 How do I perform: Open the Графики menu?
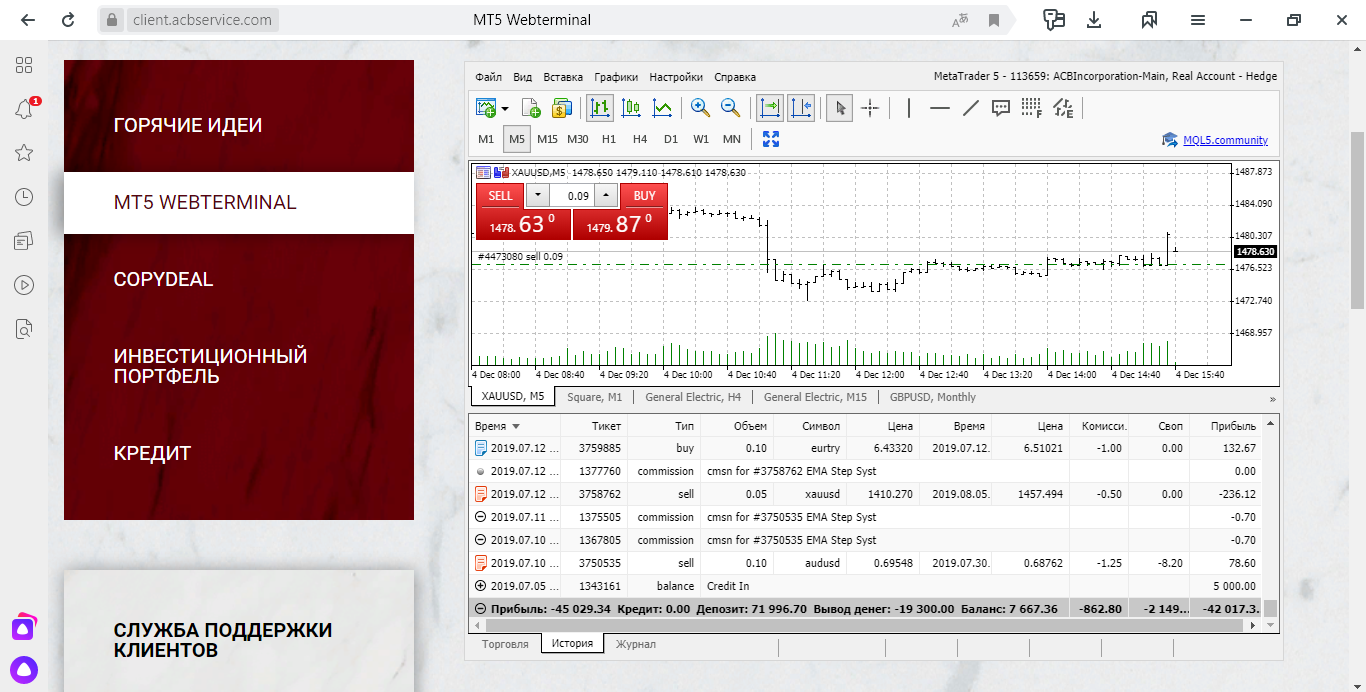point(616,77)
